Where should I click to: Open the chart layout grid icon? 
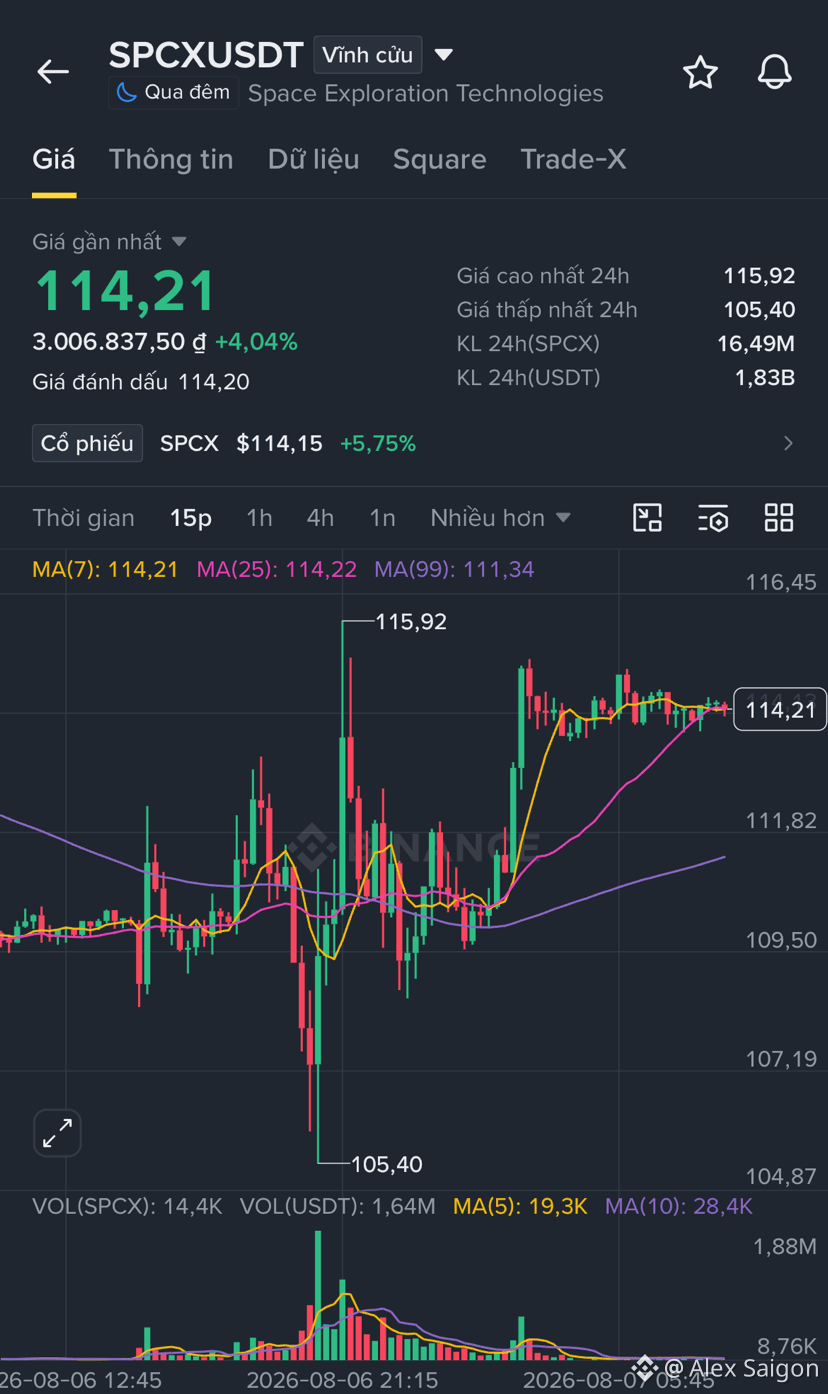(779, 518)
